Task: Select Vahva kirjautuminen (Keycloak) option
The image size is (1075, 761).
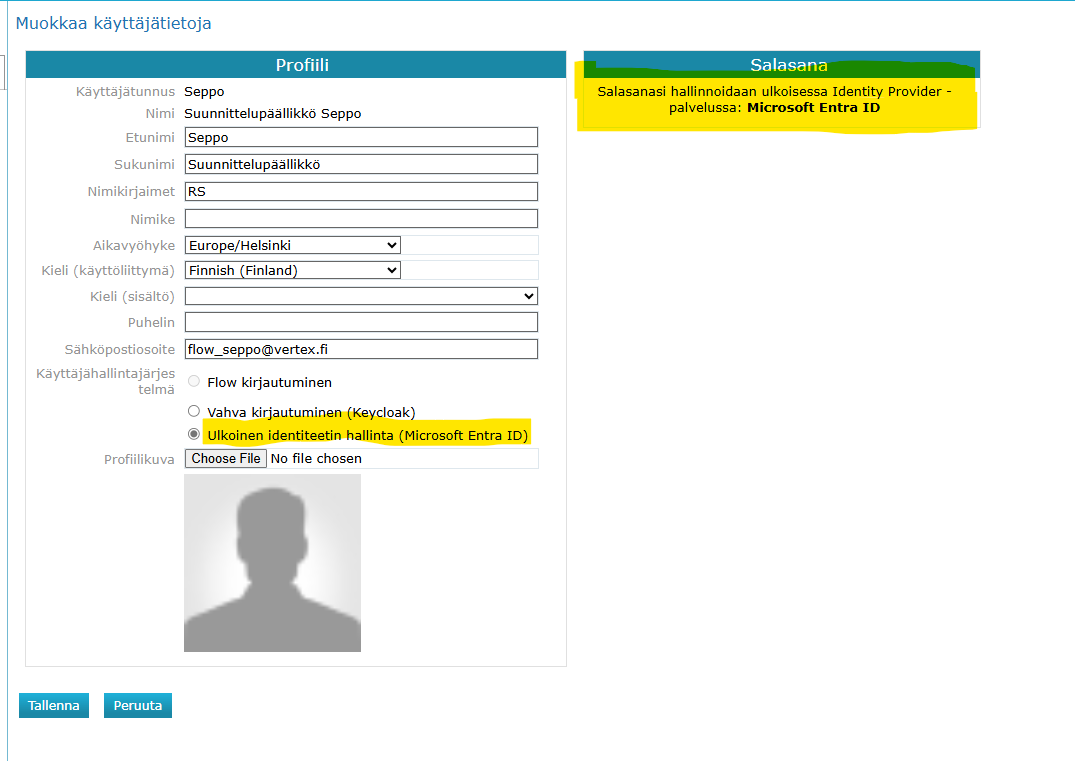Action: [x=194, y=411]
